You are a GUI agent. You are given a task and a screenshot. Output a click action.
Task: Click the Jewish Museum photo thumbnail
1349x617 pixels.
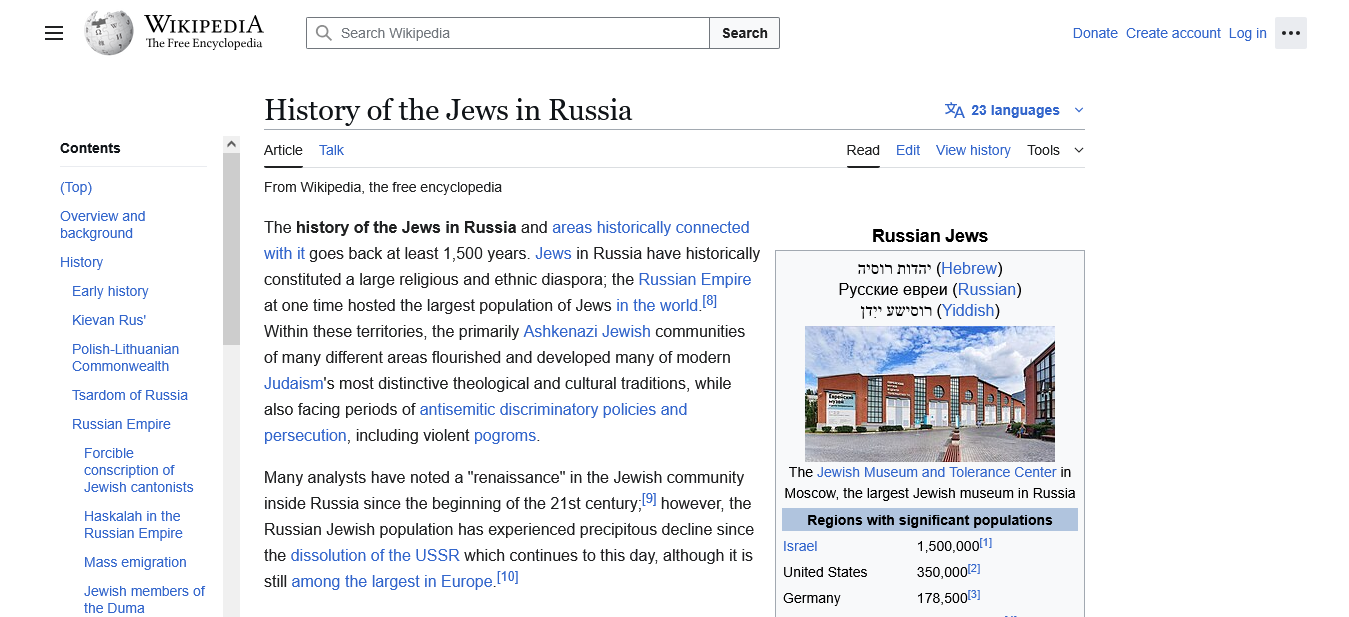pos(930,393)
